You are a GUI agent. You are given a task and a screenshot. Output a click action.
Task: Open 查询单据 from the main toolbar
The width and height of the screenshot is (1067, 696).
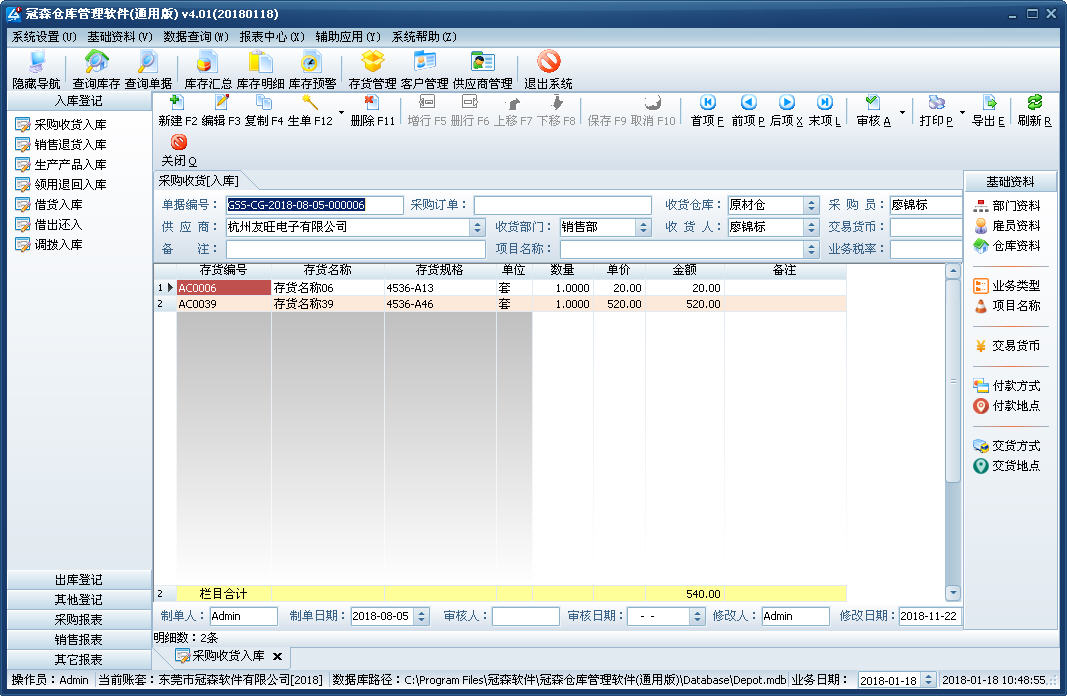(148, 70)
